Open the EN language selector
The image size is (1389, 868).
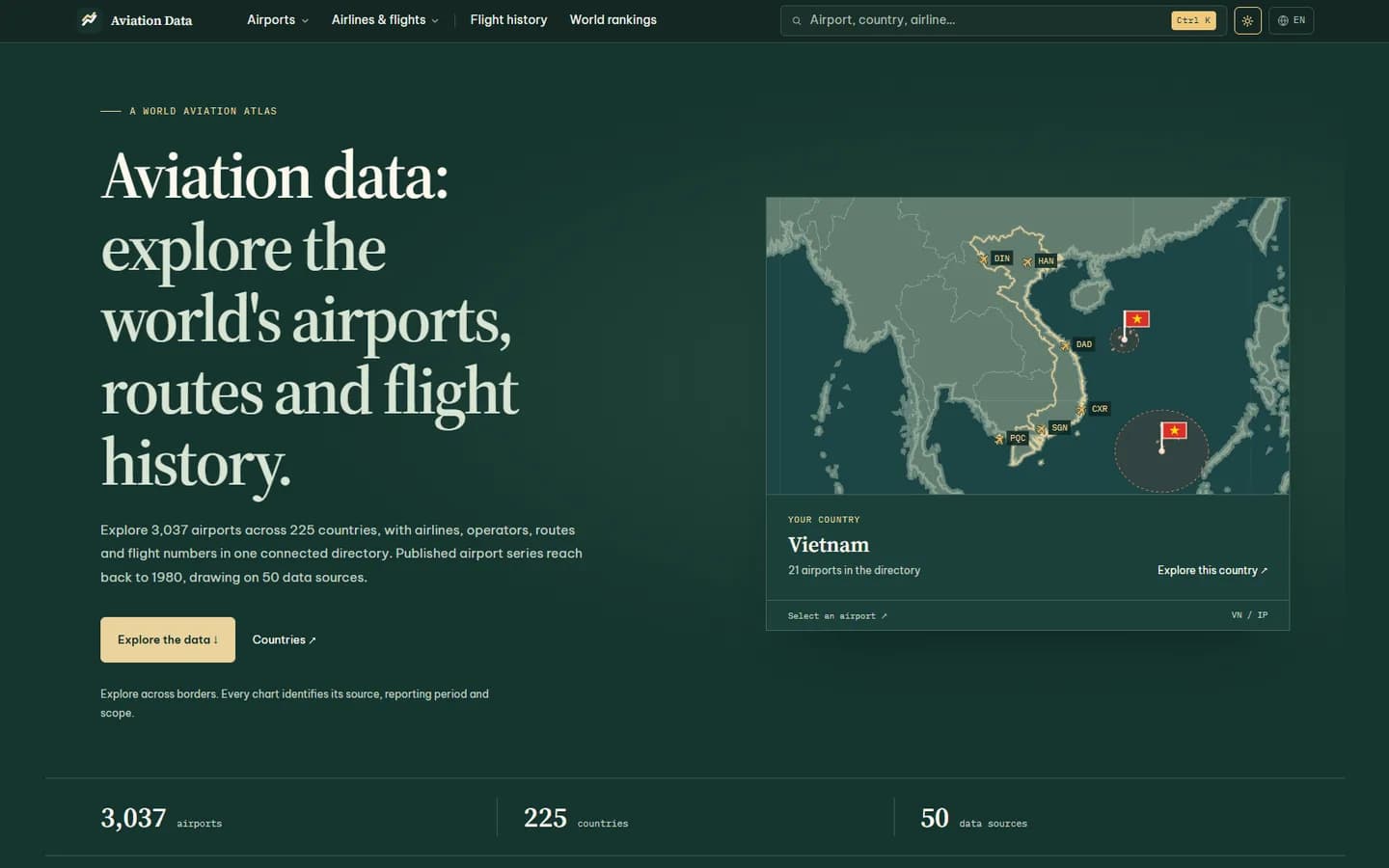(1291, 20)
